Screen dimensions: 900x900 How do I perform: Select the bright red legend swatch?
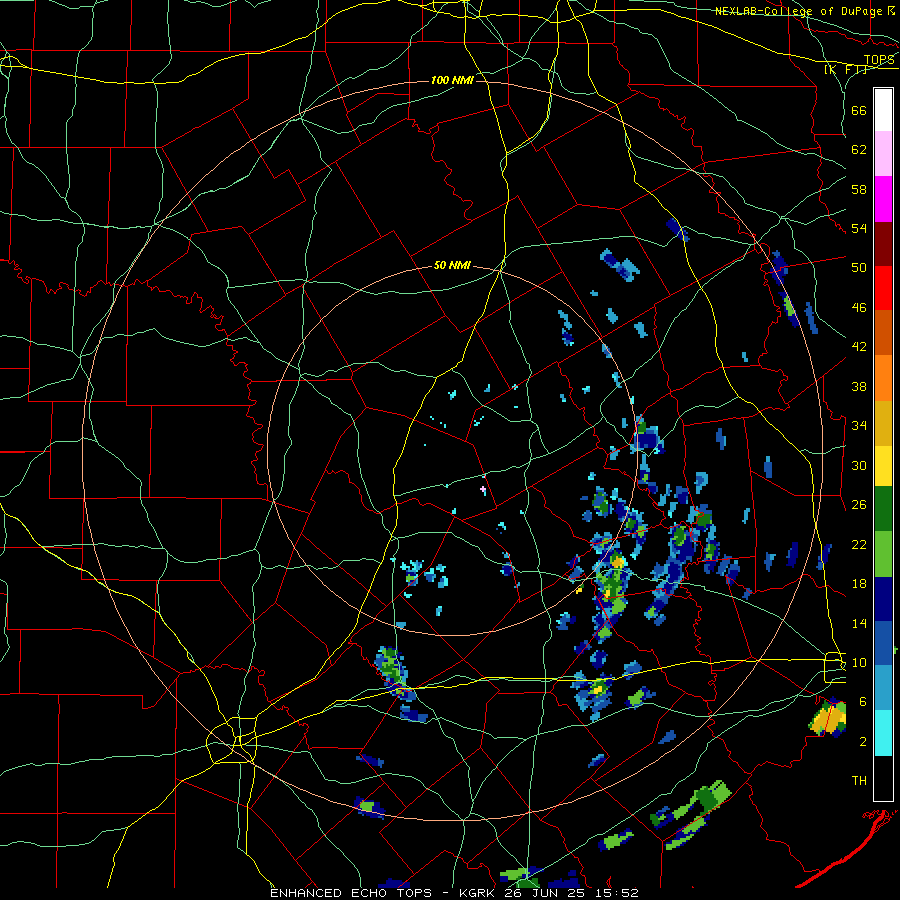click(x=883, y=288)
